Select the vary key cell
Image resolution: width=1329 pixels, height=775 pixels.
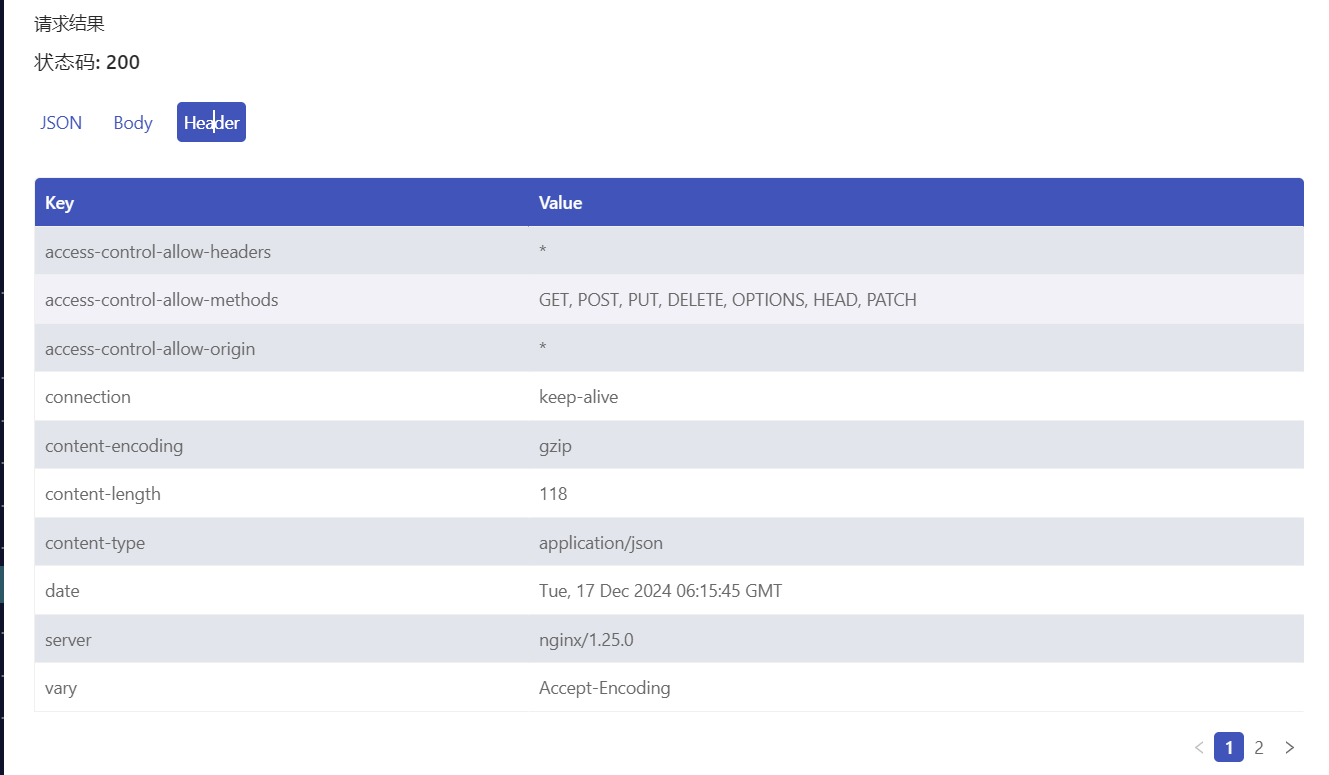(282, 688)
